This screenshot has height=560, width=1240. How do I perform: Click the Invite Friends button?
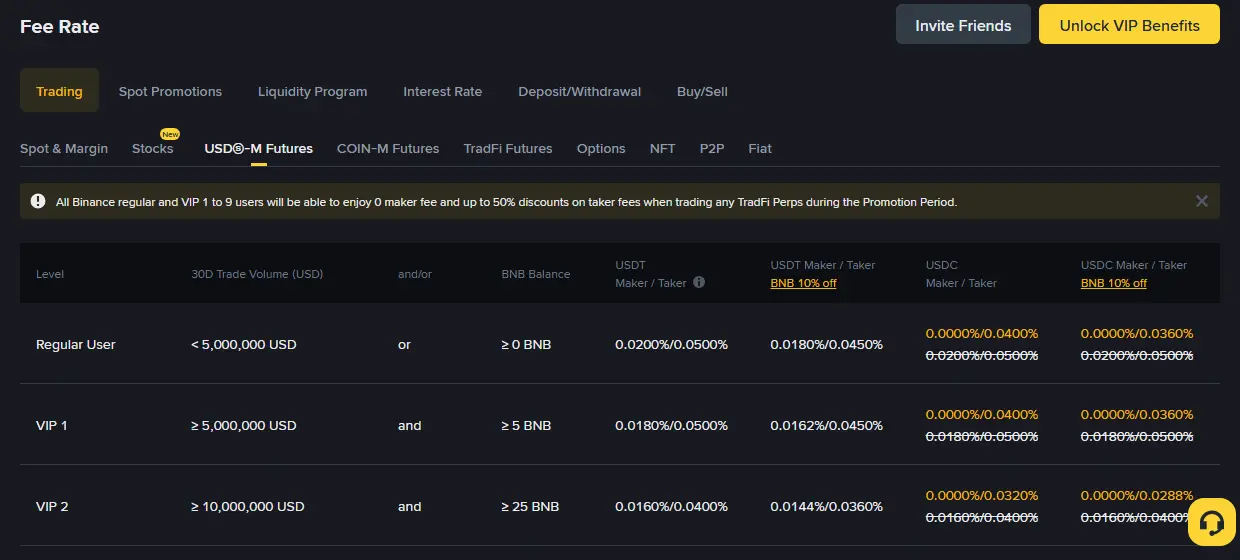pyautogui.click(x=963, y=25)
